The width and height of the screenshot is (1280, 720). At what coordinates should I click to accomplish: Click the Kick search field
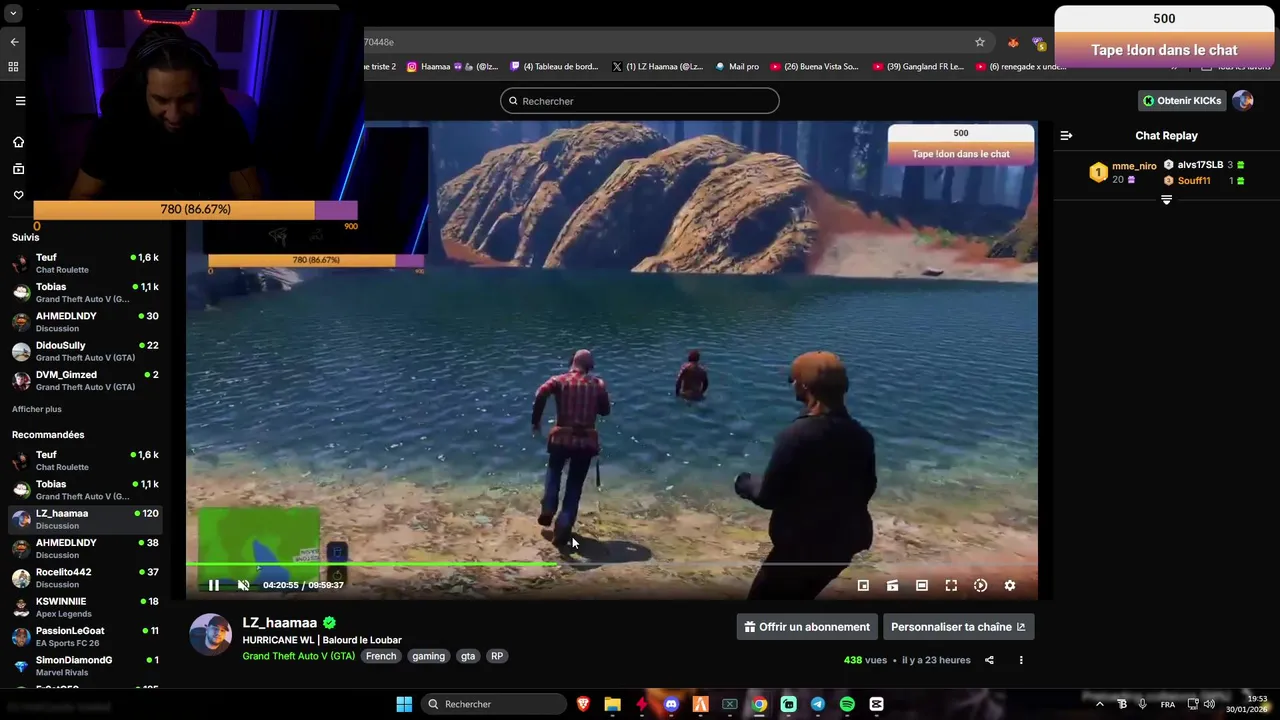(x=640, y=101)
